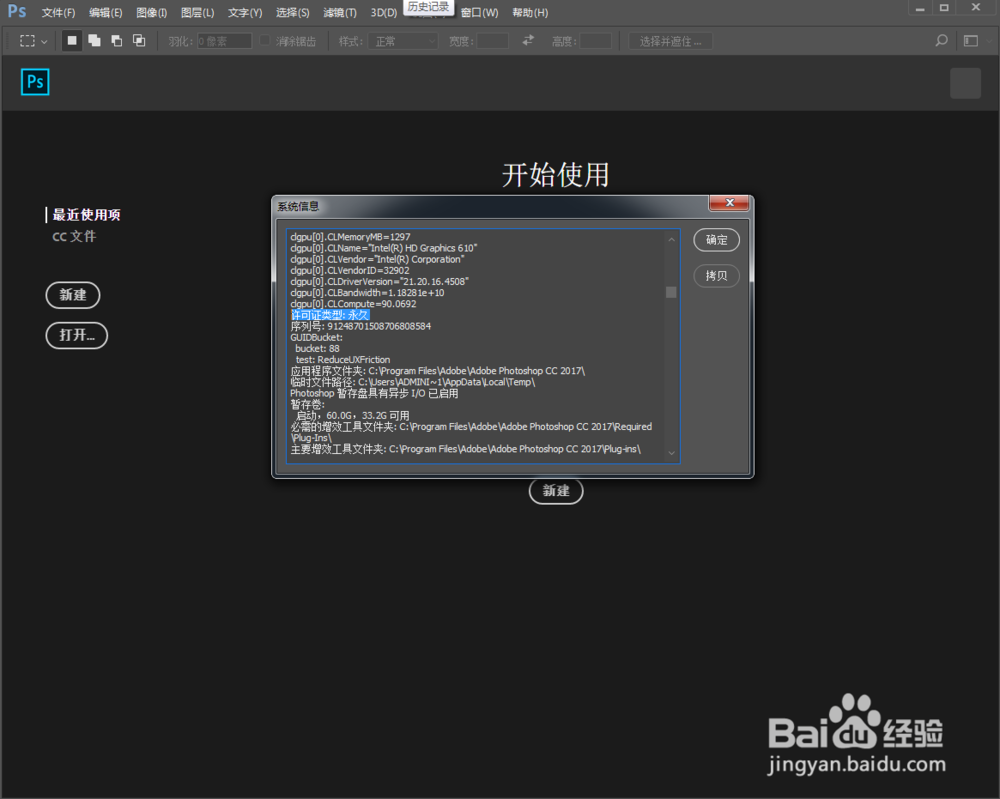Viewport: 1000px width, 799px height.
Task: Swap width and height arrows icon
Action: pyautogui.click(x=528, y=41)
